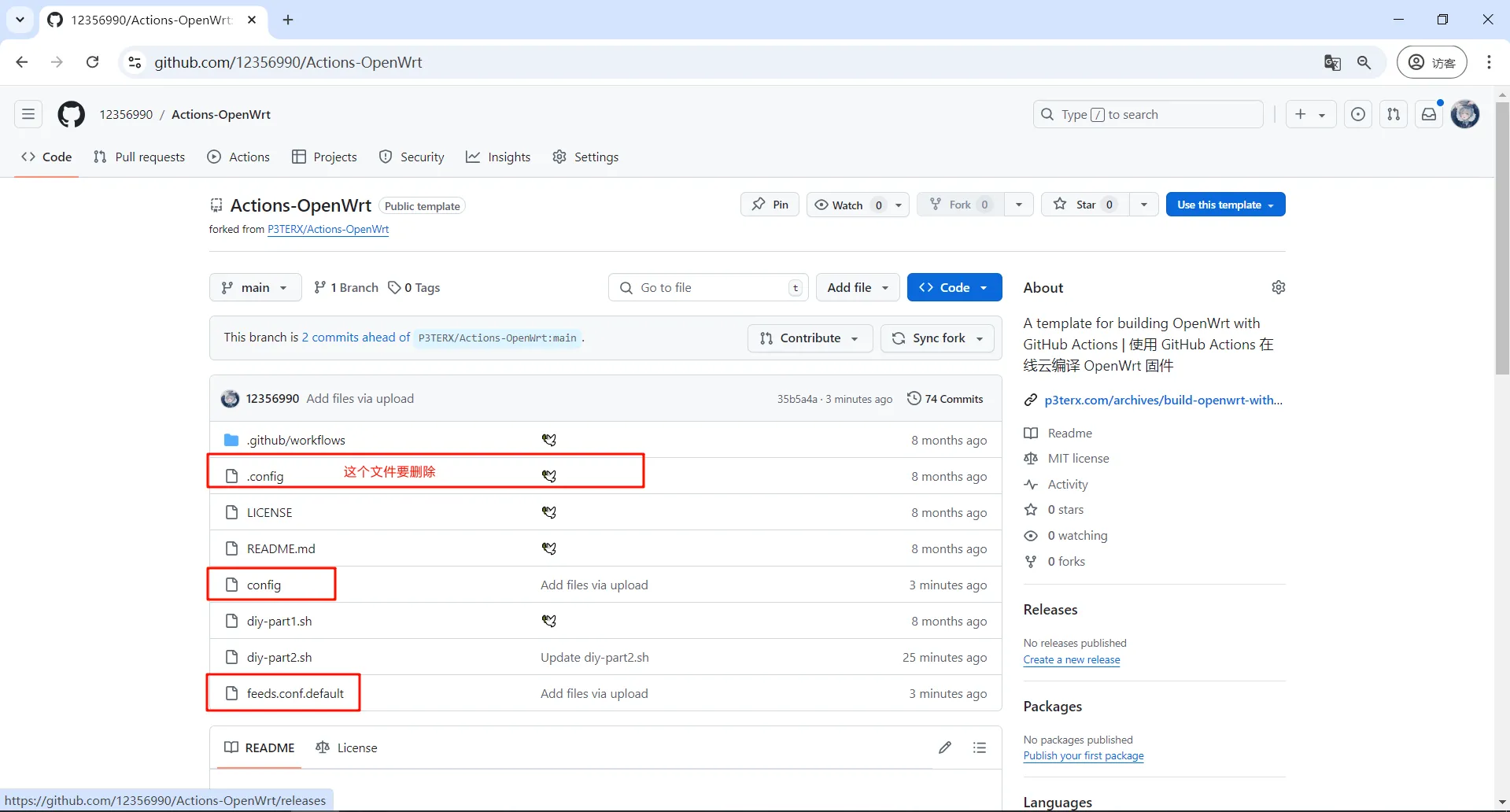1510x812 pixels.
Task: Click the GitHub Octocat logo
Action: click(x=71, y=114)
